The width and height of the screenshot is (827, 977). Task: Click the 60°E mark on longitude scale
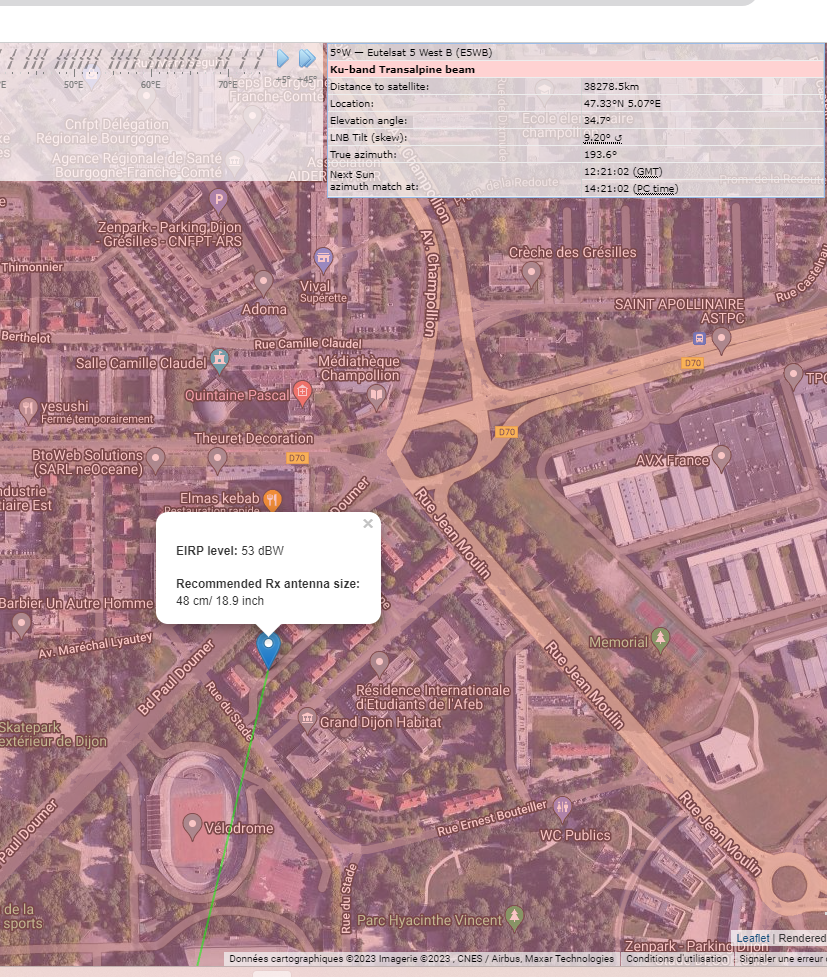click(x=150, y=84)
